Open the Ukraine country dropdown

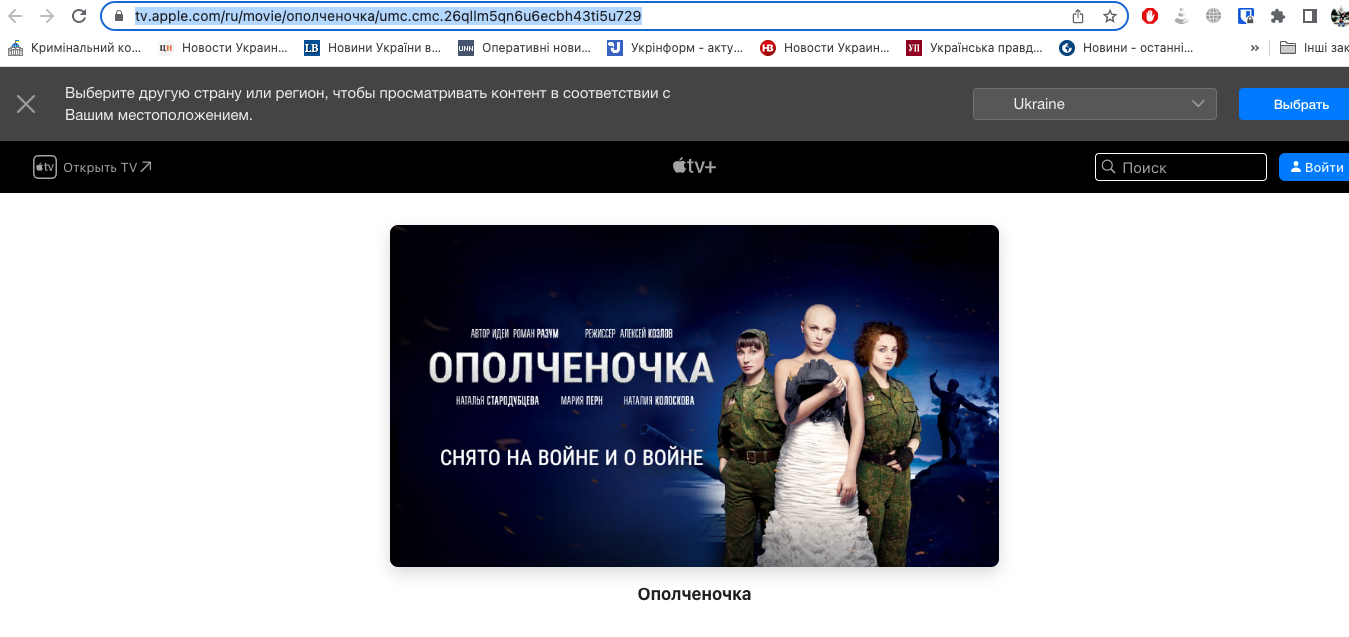(x=1095, y=104)
